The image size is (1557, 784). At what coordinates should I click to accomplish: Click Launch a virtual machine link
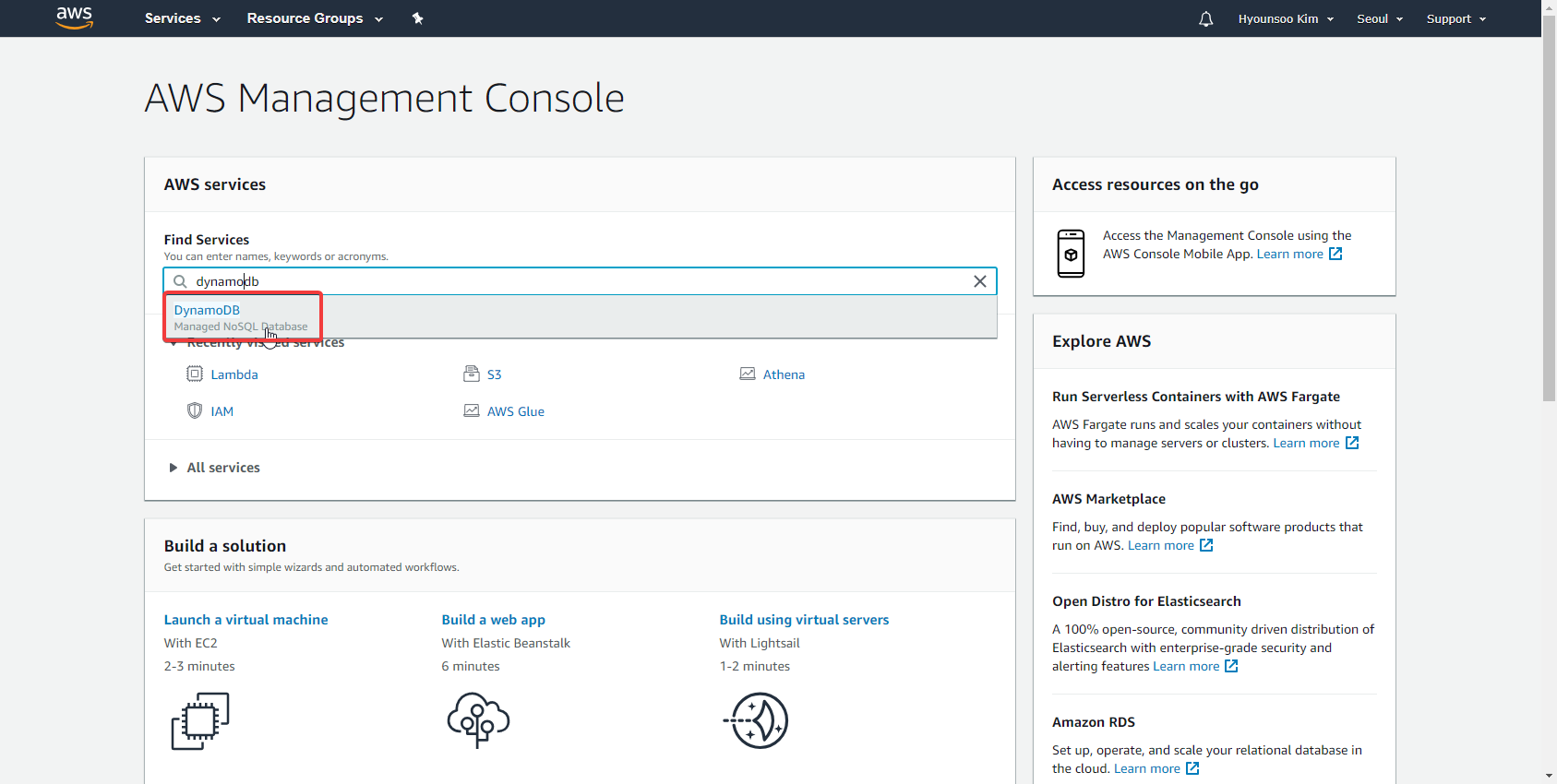click(x=246, y=620)
